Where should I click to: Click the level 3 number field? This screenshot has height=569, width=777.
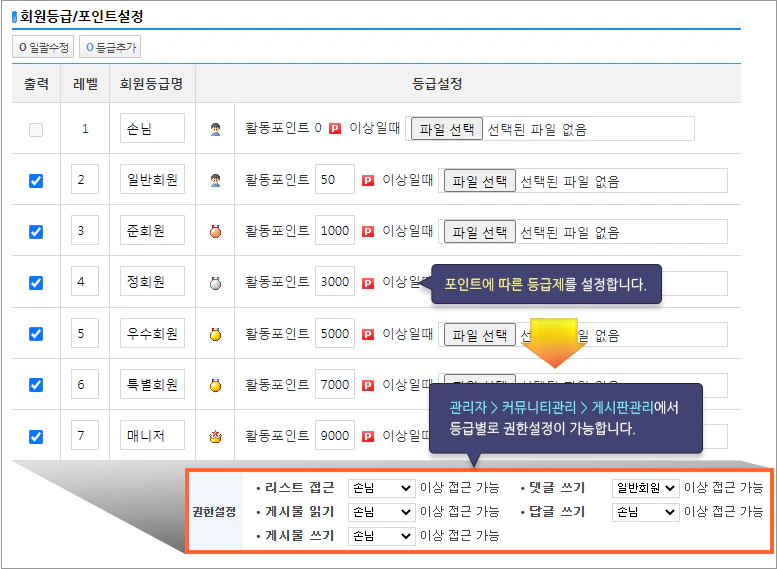85,230
